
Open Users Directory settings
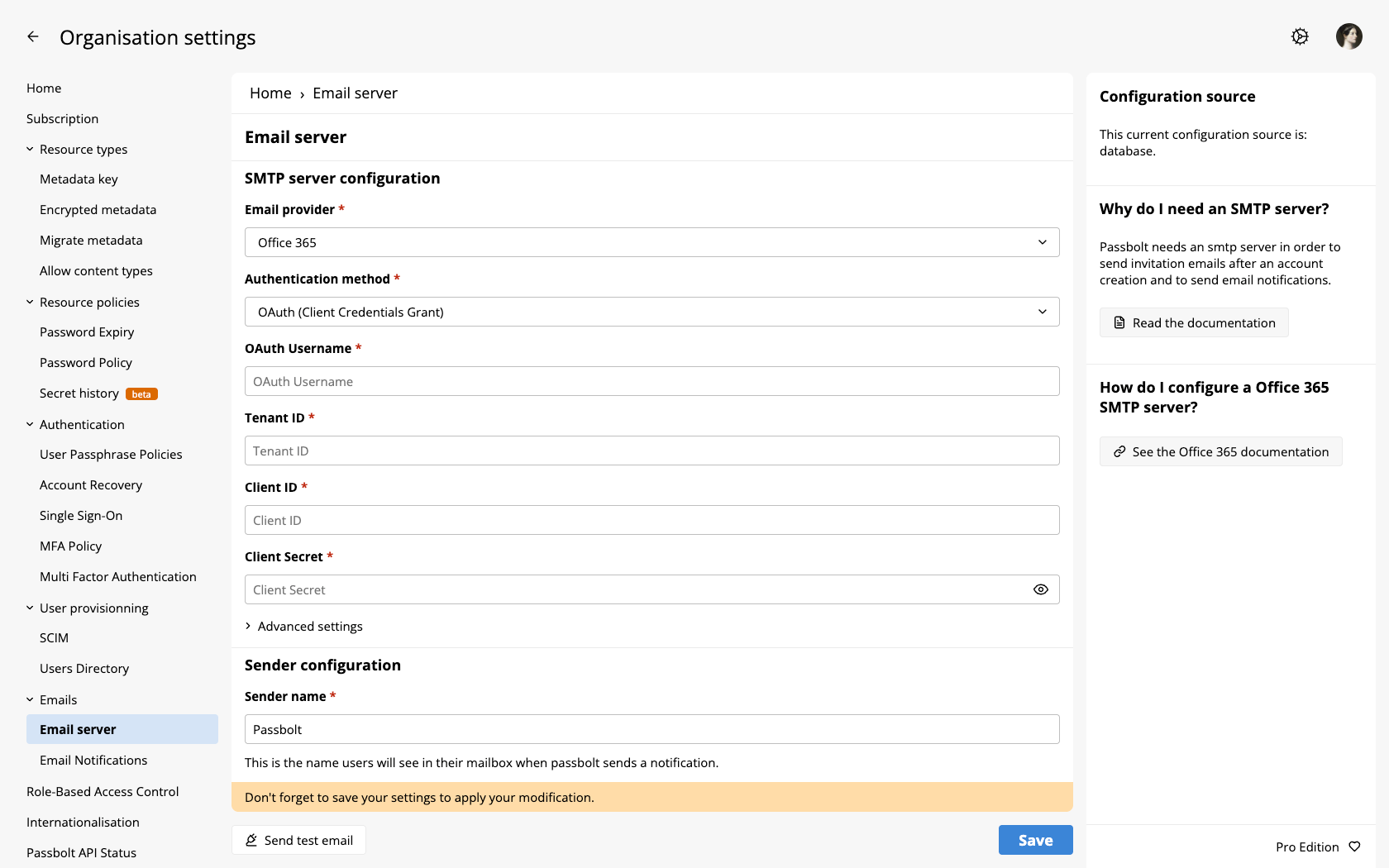(84, 668)
